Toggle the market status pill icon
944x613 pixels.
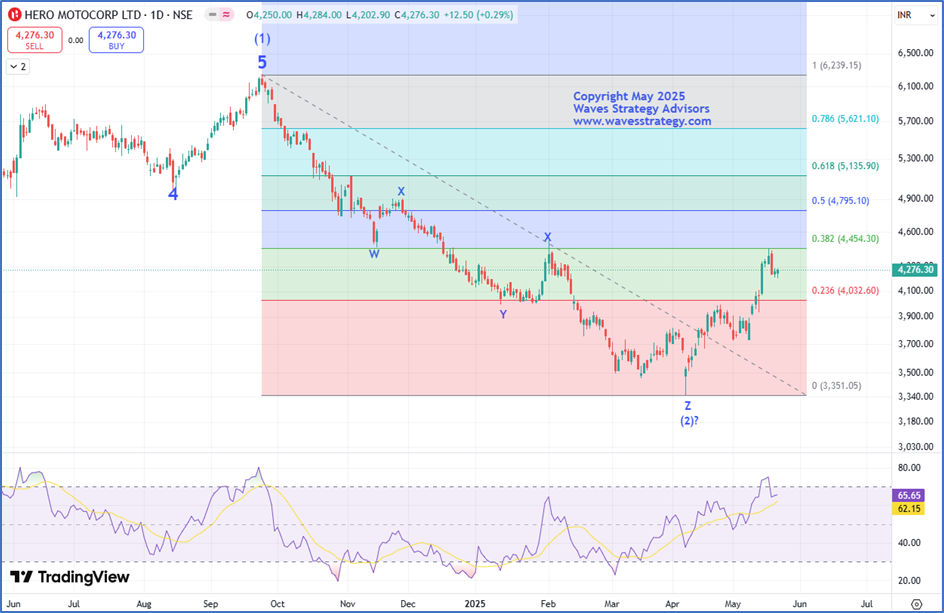220,14
